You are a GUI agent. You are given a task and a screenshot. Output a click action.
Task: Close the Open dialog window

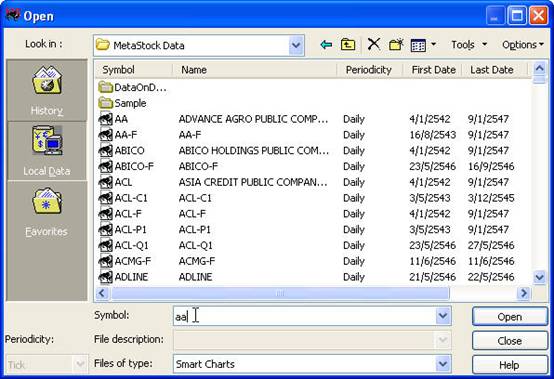538,16
